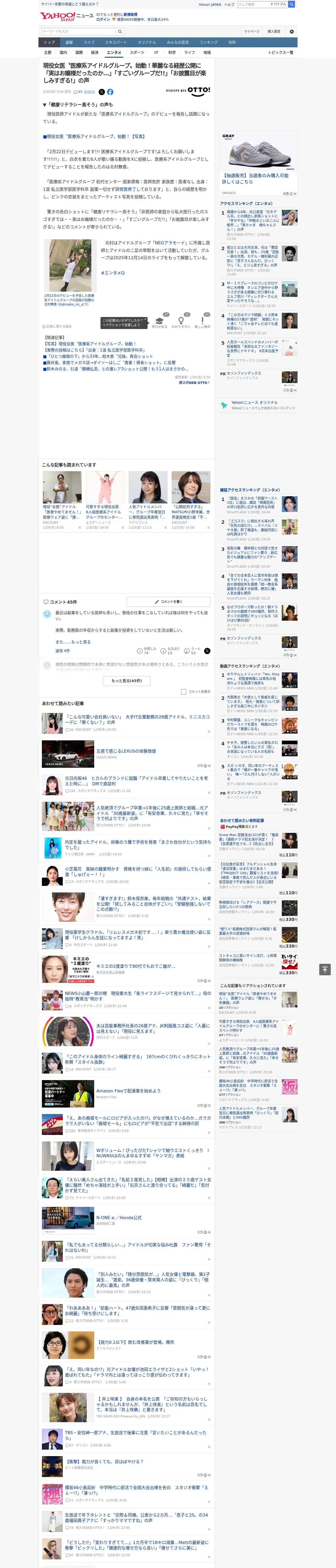Click the keyword search input field
Viewport: 336px width, 1568px height.
coord(79,31)
